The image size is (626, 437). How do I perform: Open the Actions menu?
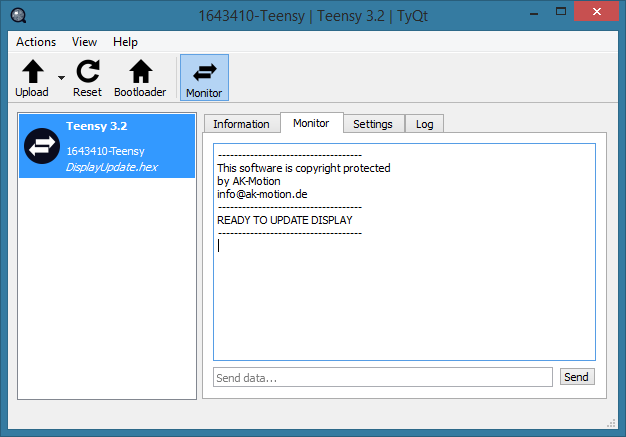36,42
